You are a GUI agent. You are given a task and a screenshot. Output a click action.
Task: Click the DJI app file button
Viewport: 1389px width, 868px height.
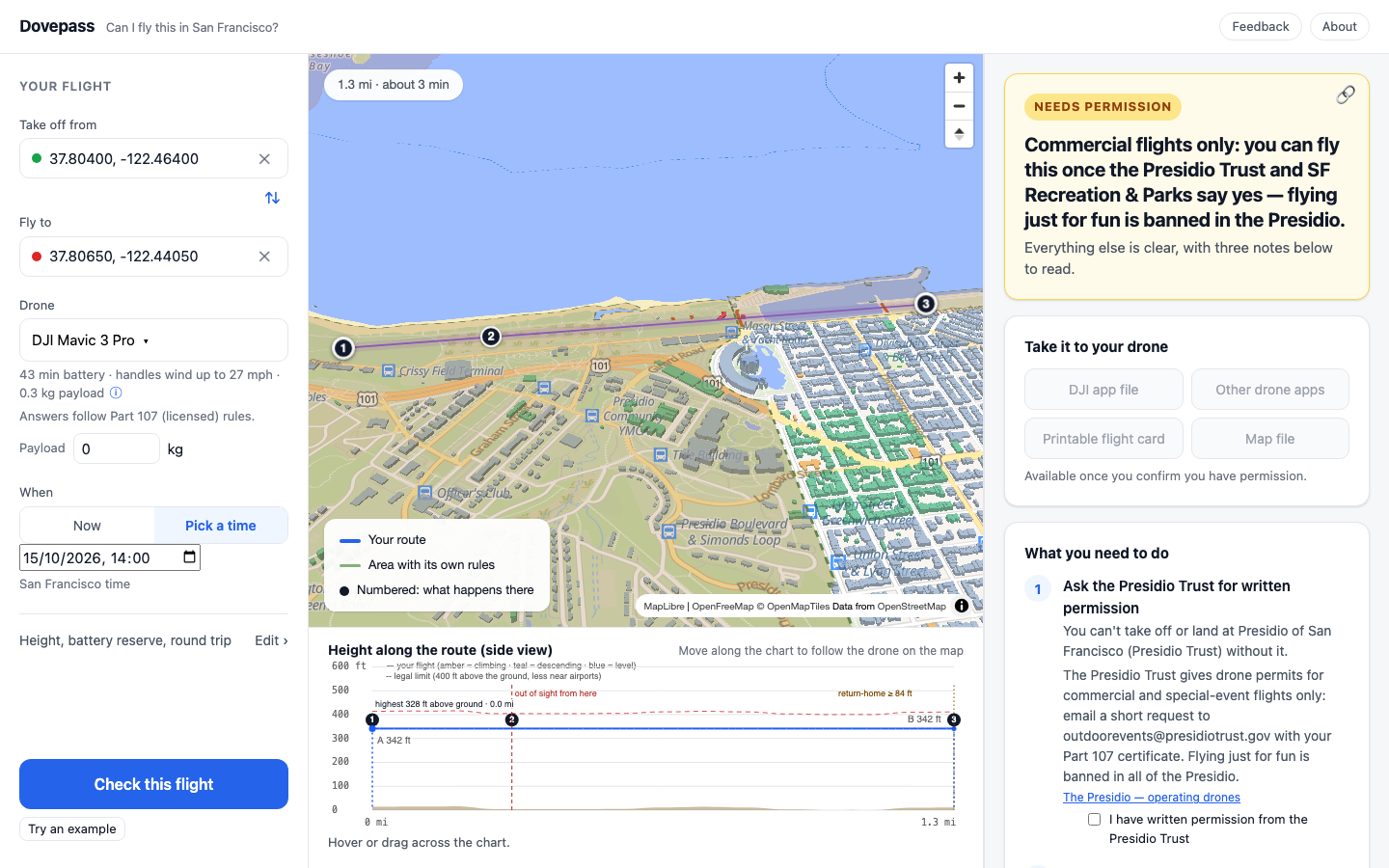coord(1103,390)
